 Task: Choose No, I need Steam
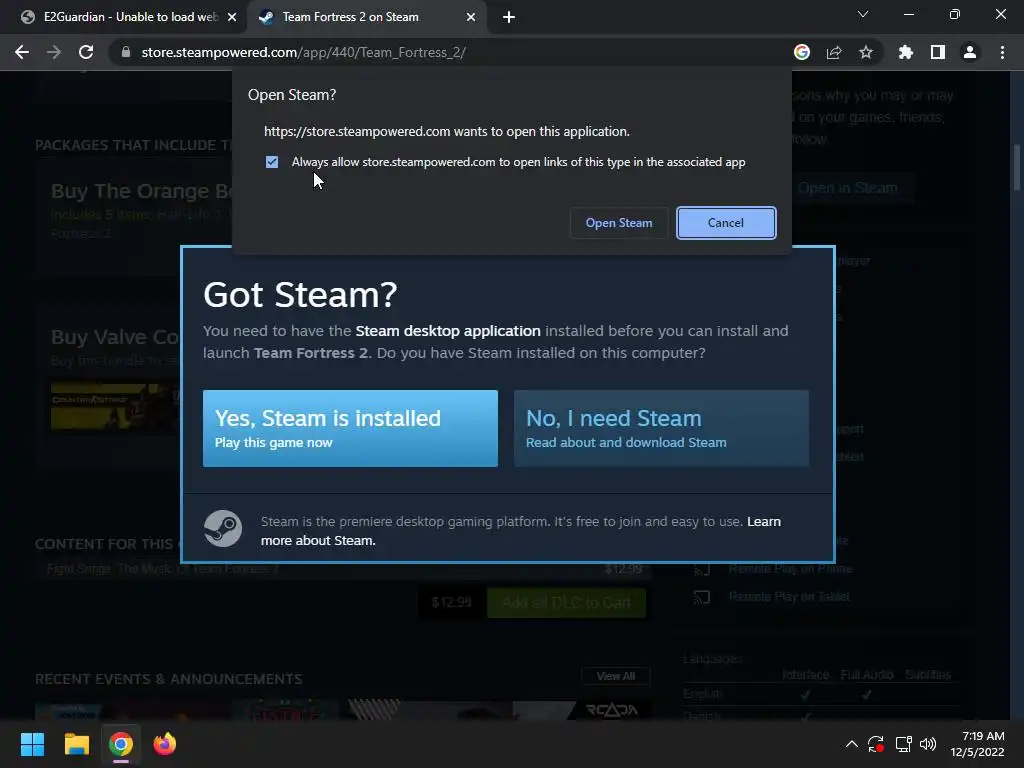point(661,428)
